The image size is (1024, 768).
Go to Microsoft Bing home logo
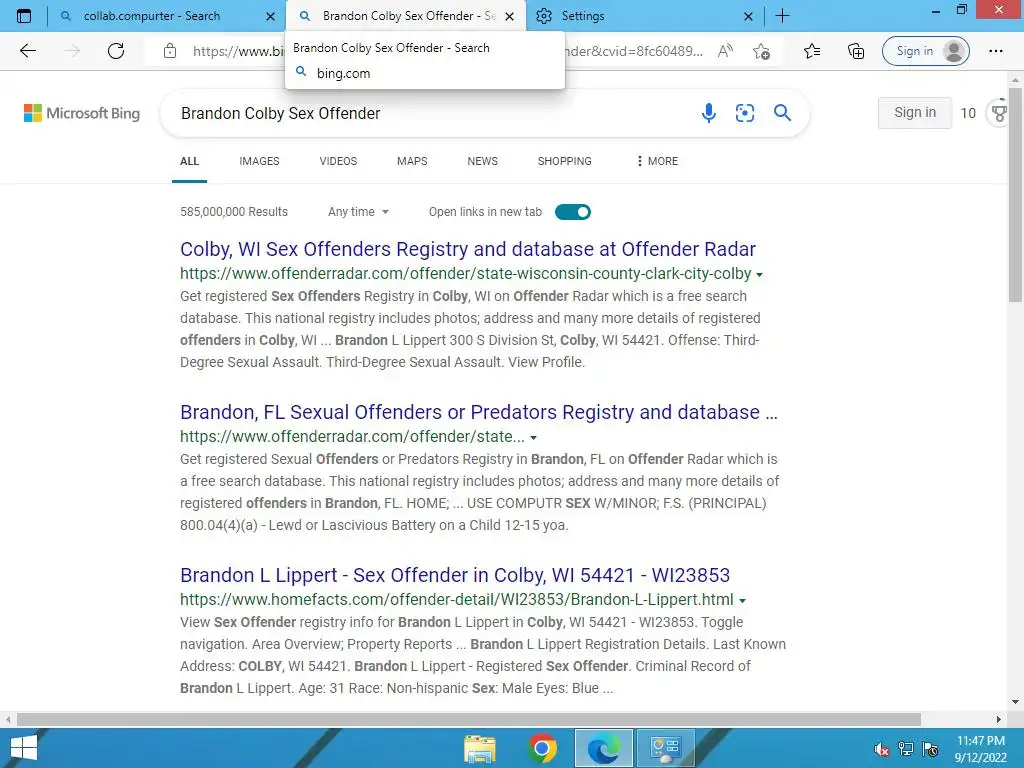point(82,113)
